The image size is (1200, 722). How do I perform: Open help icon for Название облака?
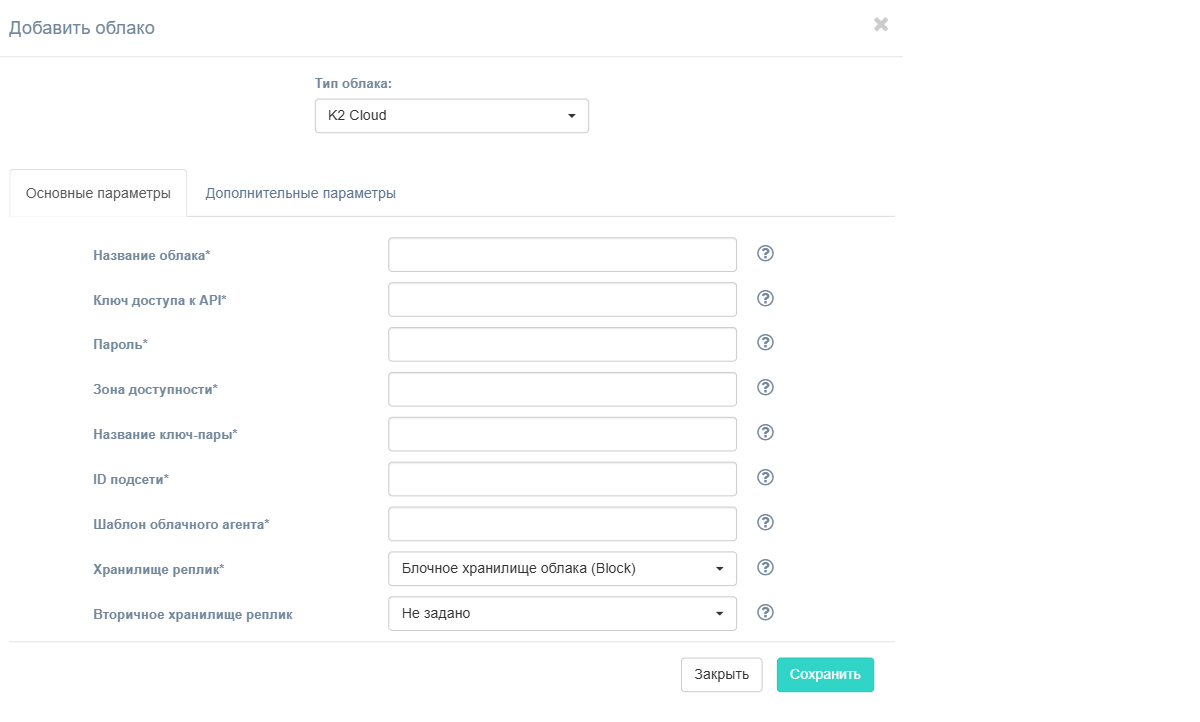click(x=766, y=253)
